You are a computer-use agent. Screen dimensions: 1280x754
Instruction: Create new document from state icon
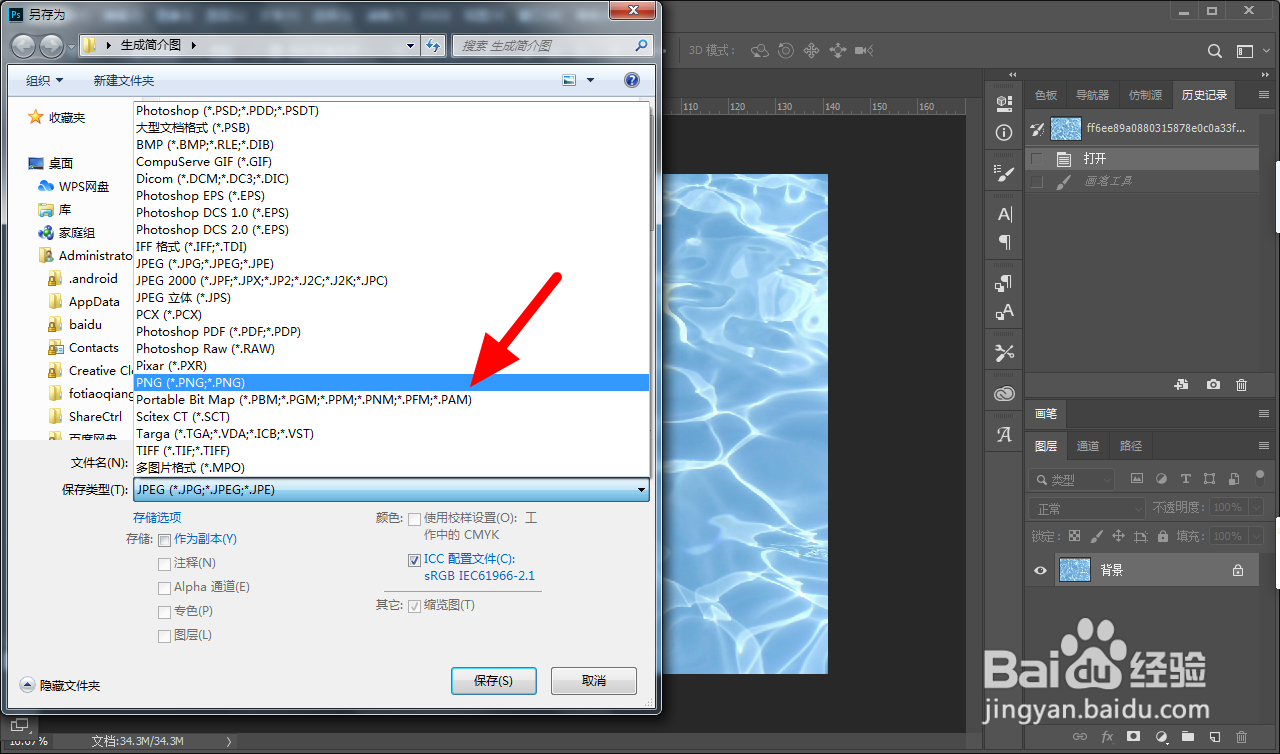pos(1181,385)
